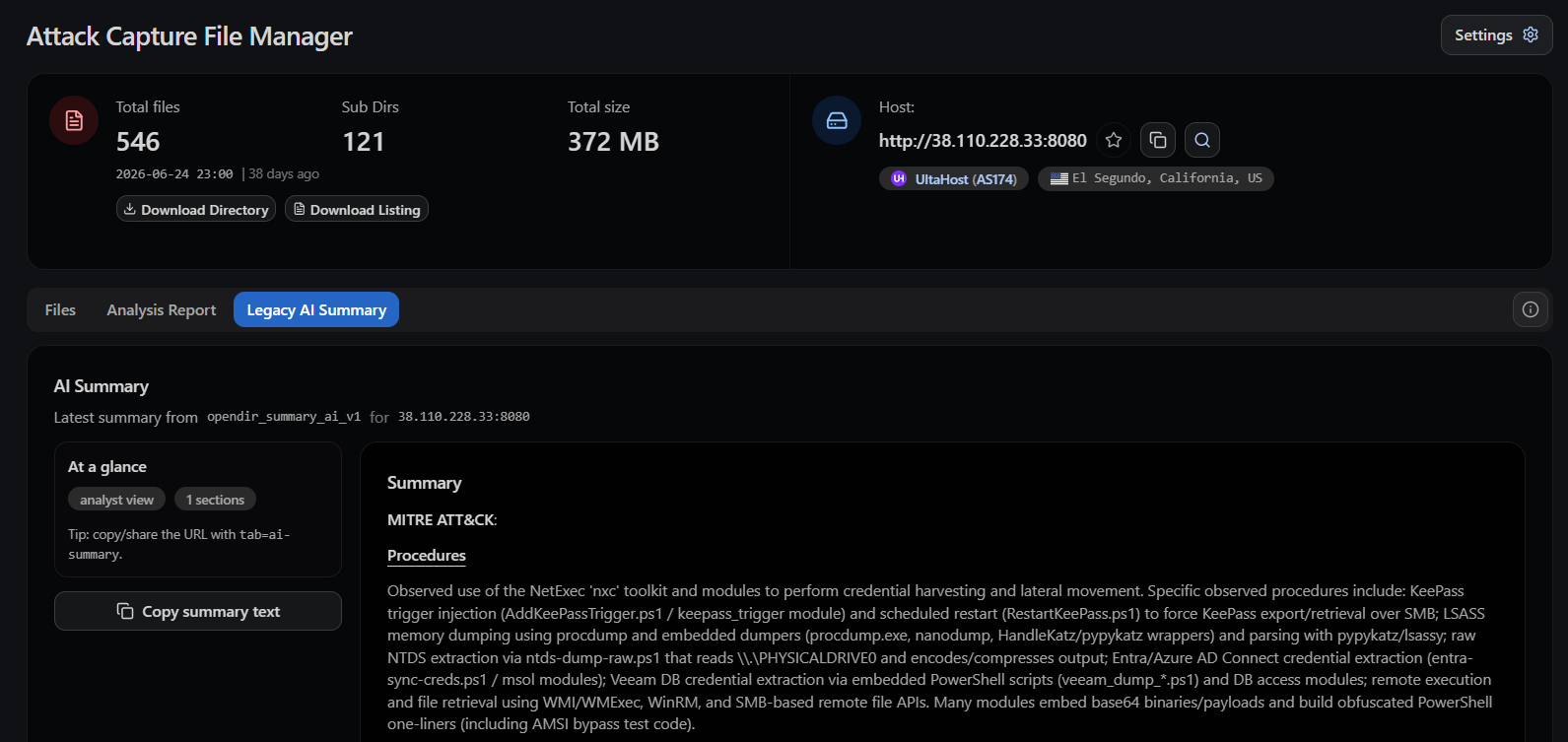This screenshot has height=742, width=1568.
Task: Click the MITRE ATT&CK label
Action: tap(442, 519)
